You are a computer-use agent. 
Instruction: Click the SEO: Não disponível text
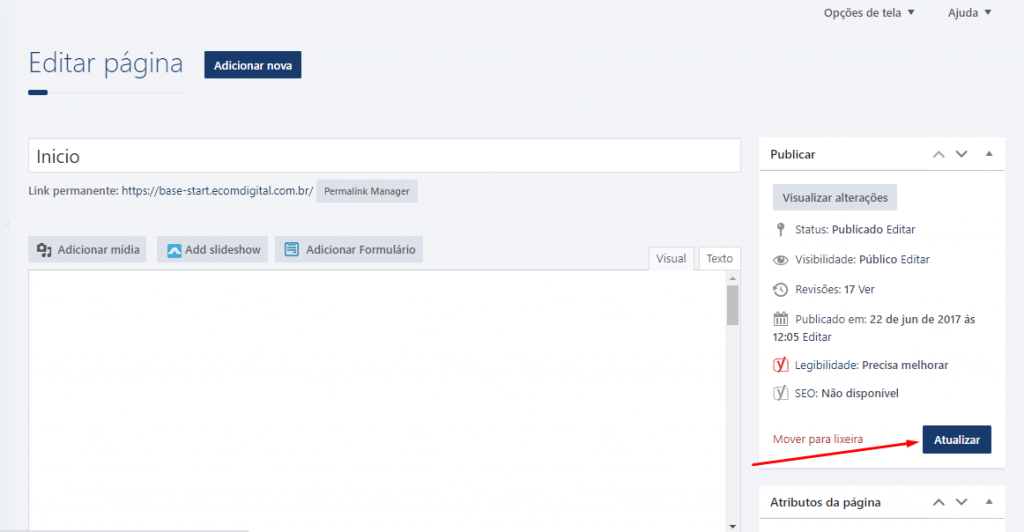coord(846,394)
